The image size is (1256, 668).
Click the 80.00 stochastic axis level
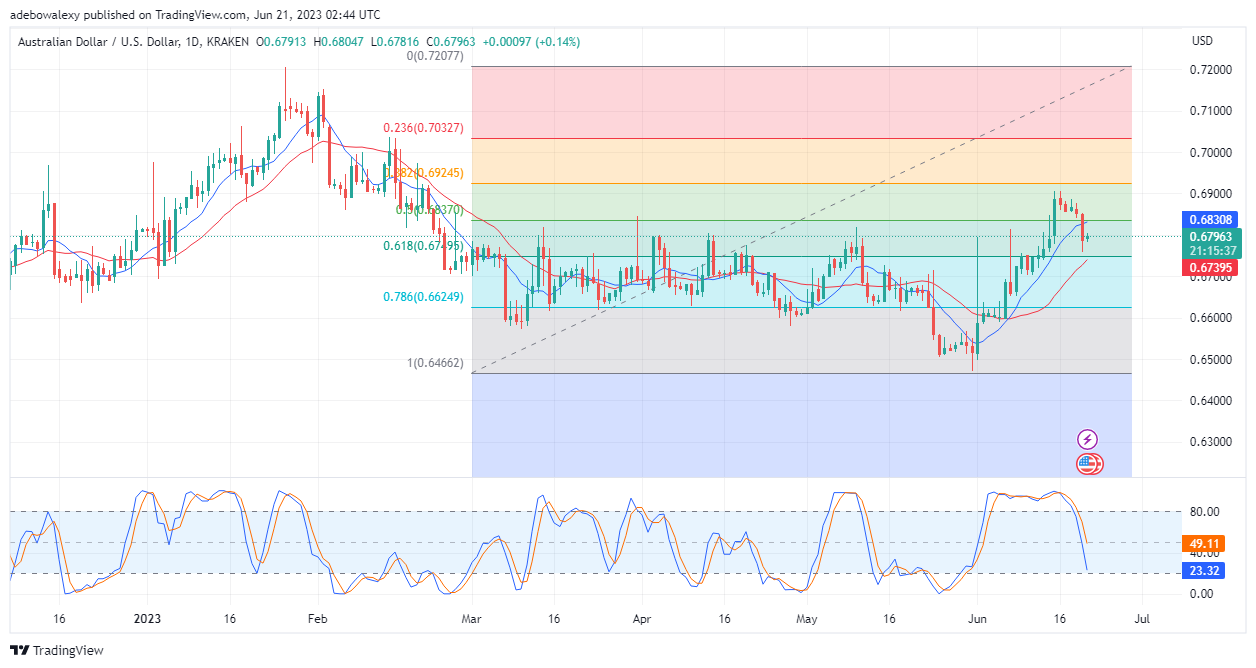pyautogui.click(x=1203, y=512)
